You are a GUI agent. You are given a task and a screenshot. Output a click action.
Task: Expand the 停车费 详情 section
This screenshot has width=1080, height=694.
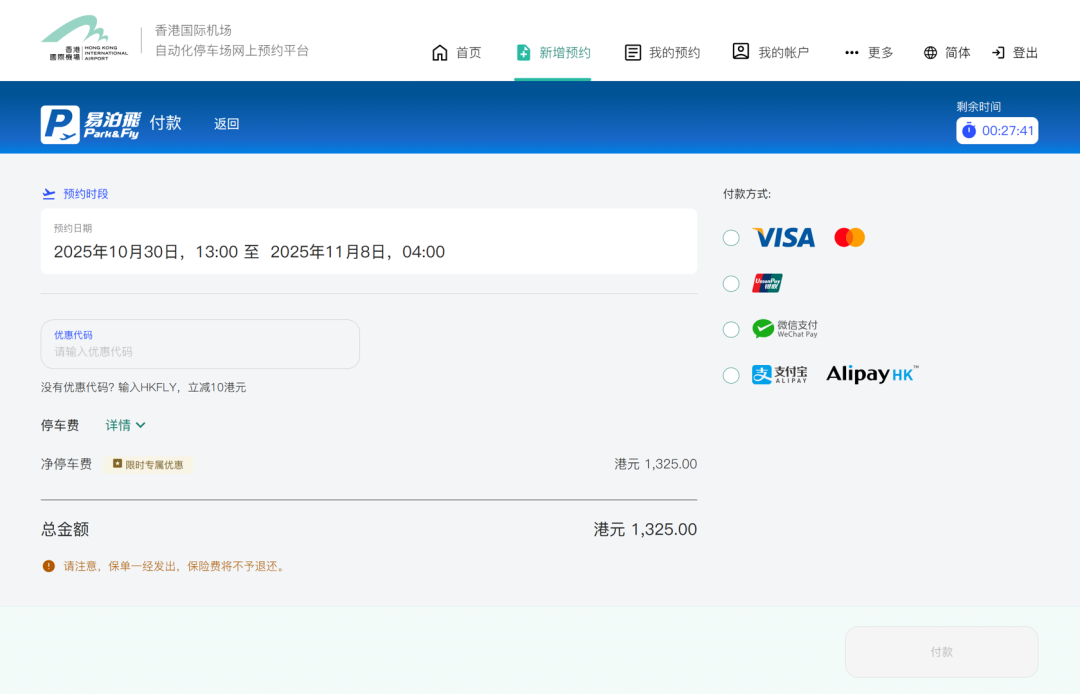point(124,425)
